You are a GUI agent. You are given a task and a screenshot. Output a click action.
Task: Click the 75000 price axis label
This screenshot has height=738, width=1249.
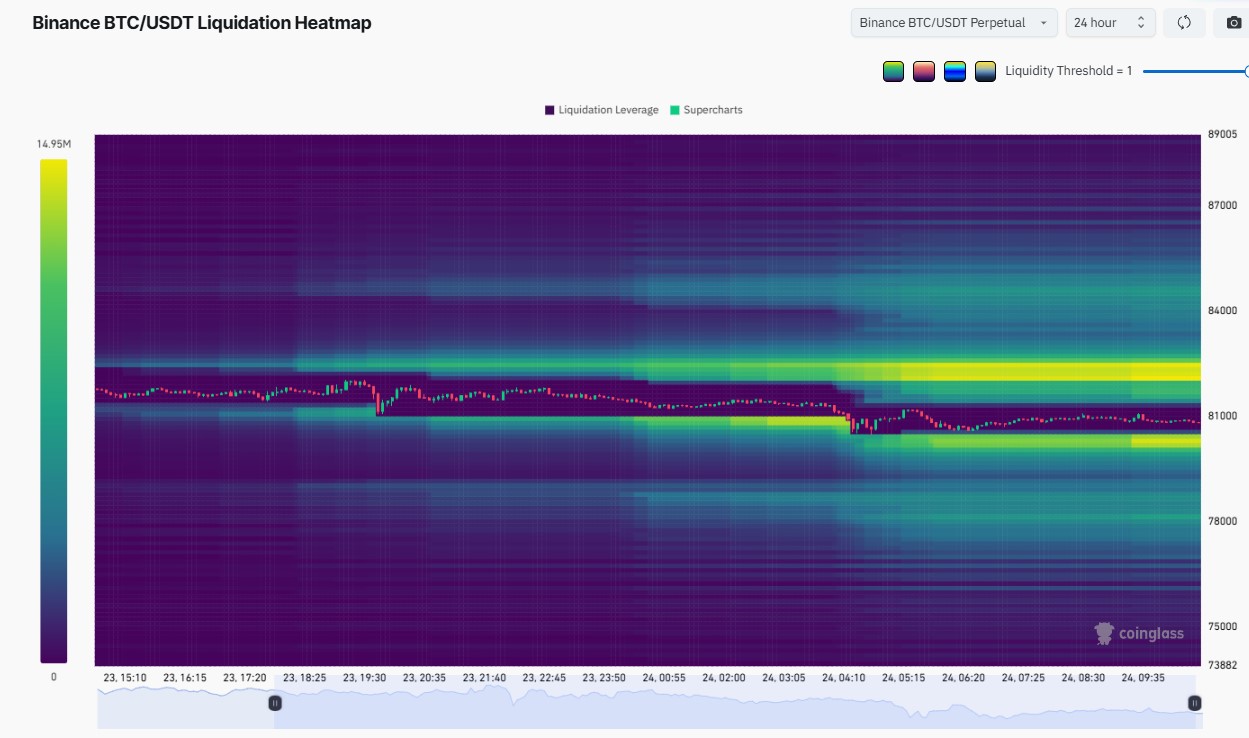[1222, 626]
